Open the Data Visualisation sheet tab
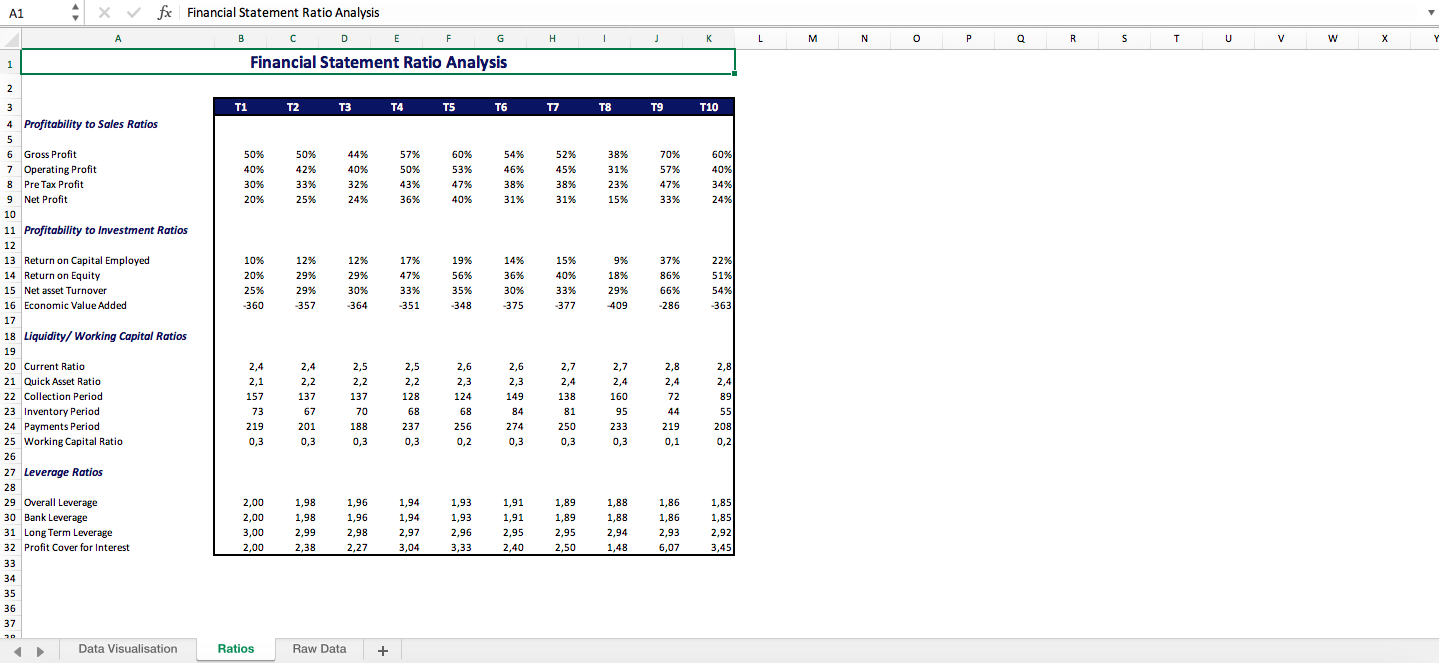The height and width of the screenshot is (663, 1439). 128,649
